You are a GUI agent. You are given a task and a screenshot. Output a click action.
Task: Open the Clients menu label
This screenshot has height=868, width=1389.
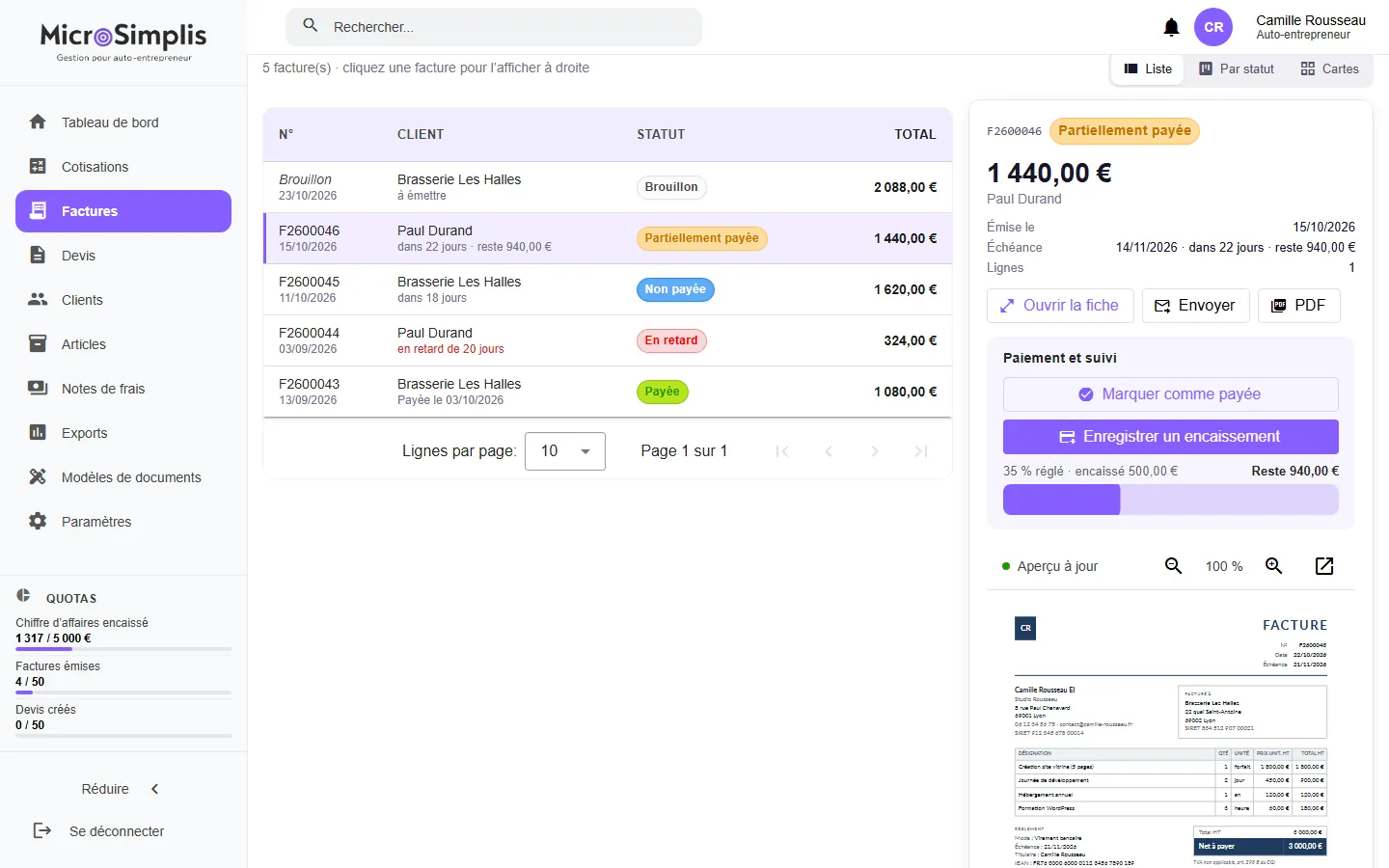(82, 300)
